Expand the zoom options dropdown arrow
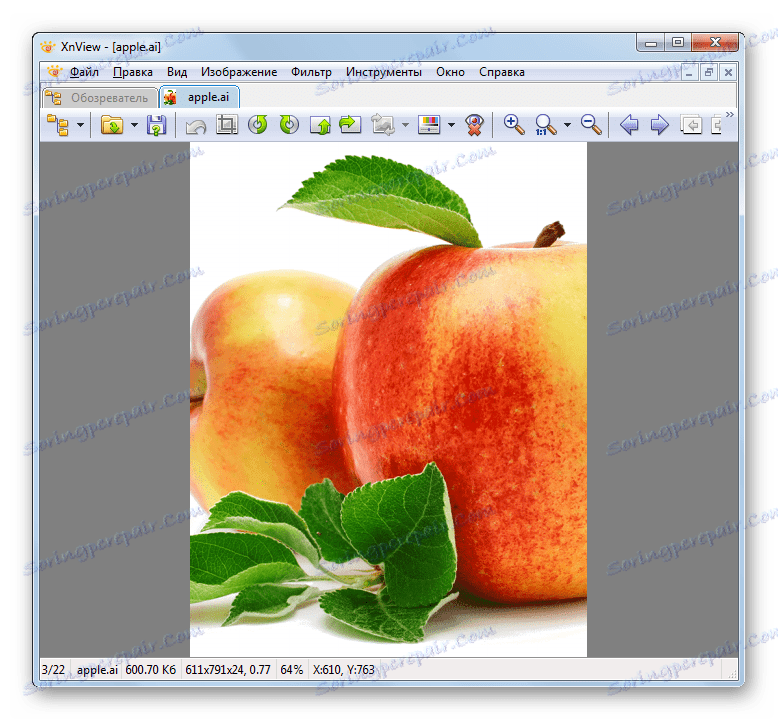Image resolution: width=778 pixels, height=720 pixels. (567, 125)
